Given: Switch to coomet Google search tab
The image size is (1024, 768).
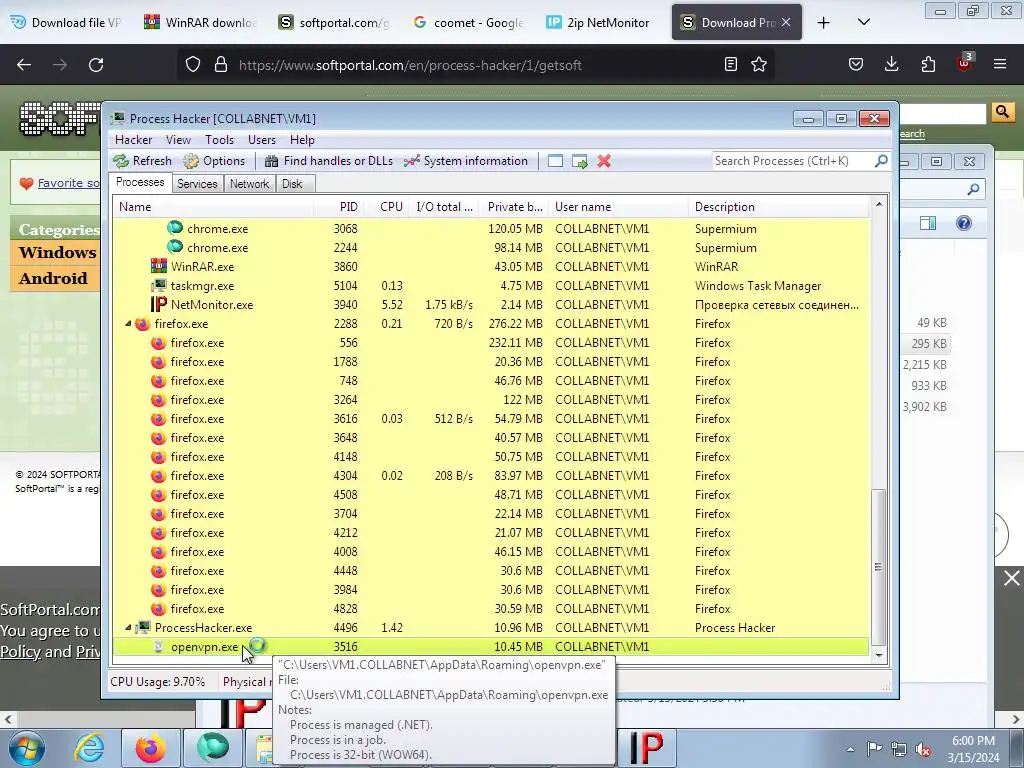Looking at the screenshot, I should pos(469,22).
